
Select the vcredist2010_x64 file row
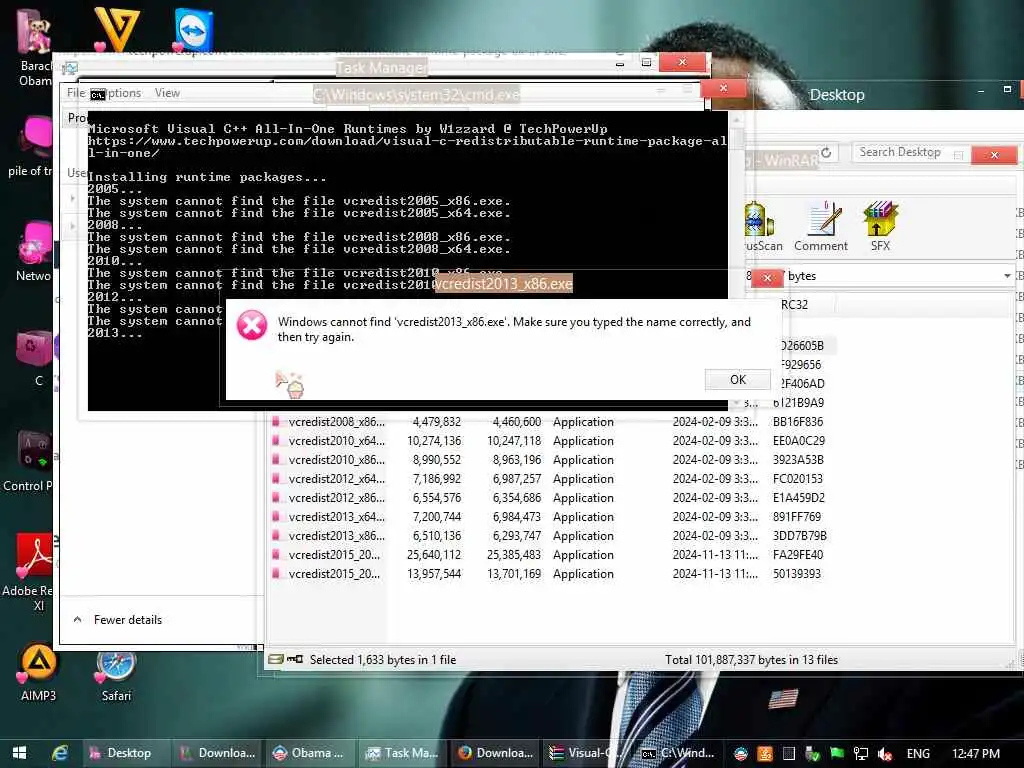point(549,441)
